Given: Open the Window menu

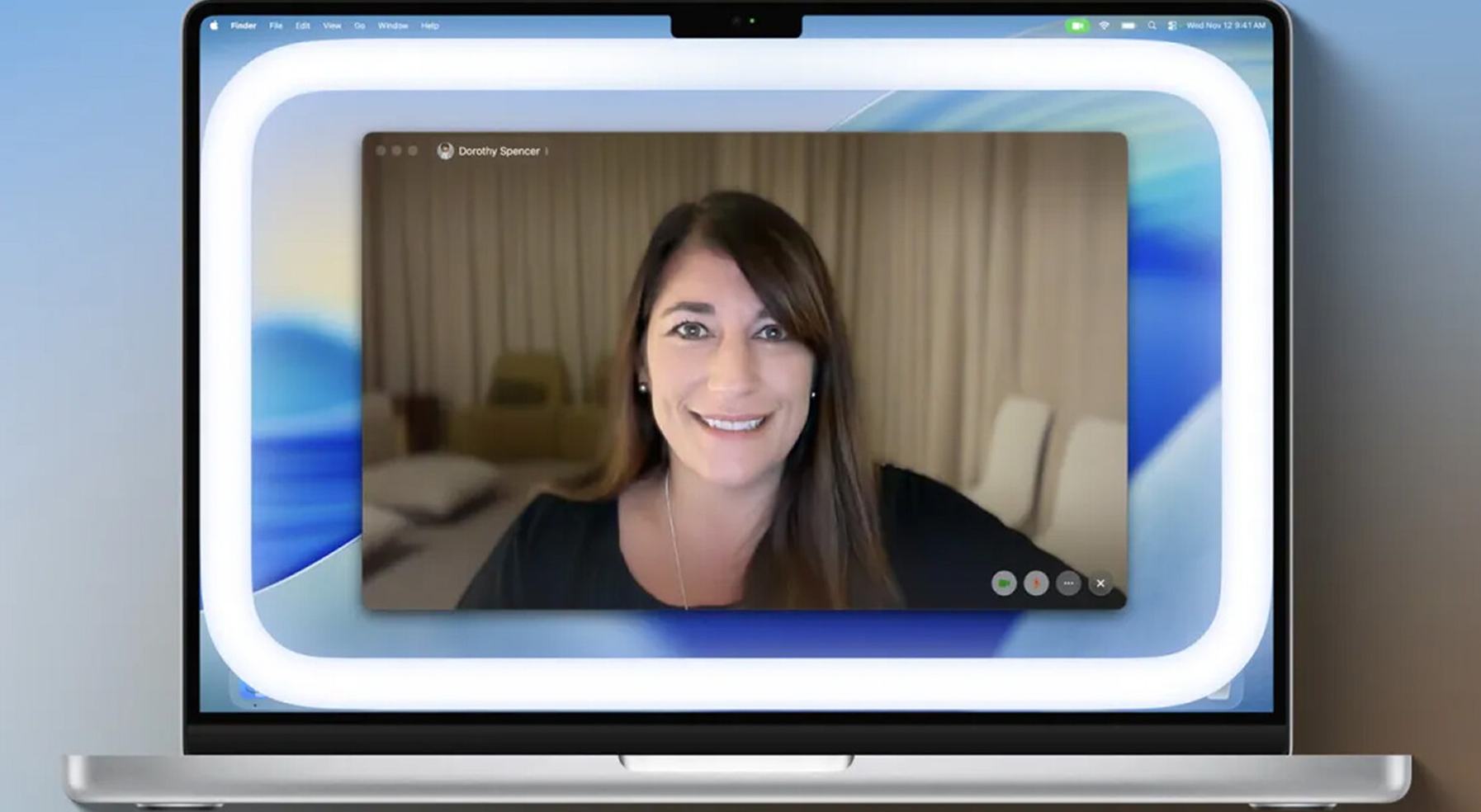Looking at the screenshot, I should pos(393,26).
